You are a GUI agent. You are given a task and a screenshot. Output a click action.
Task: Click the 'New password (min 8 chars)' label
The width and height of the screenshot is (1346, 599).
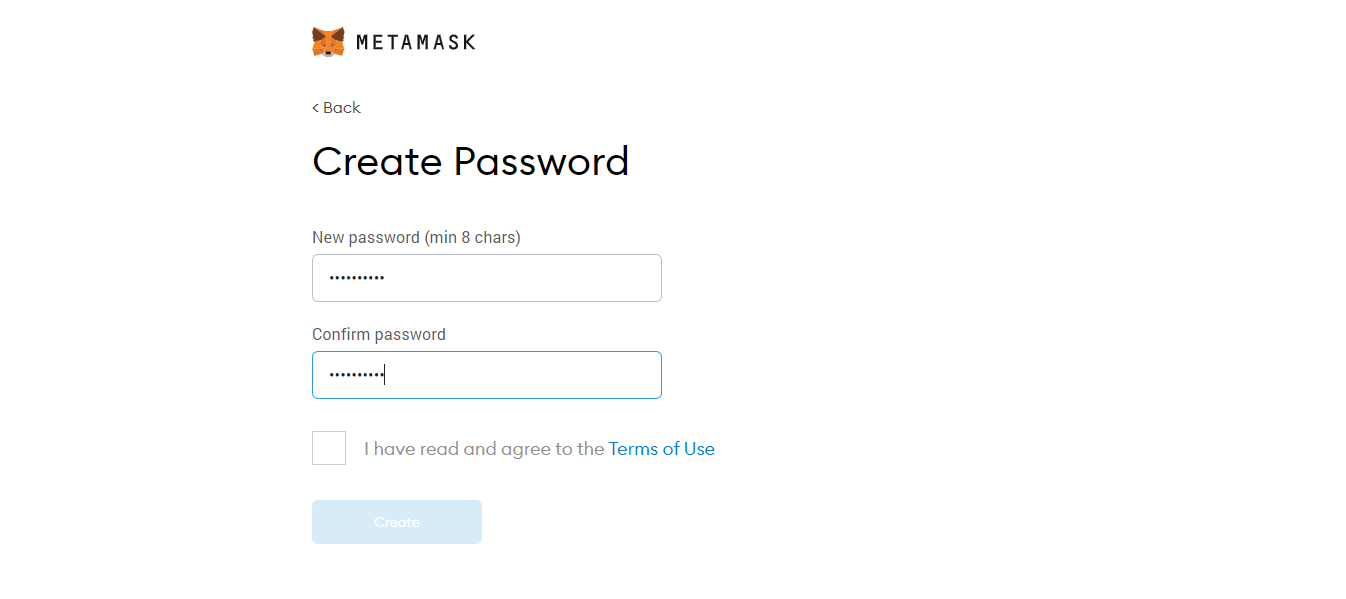tap(416, 237)
